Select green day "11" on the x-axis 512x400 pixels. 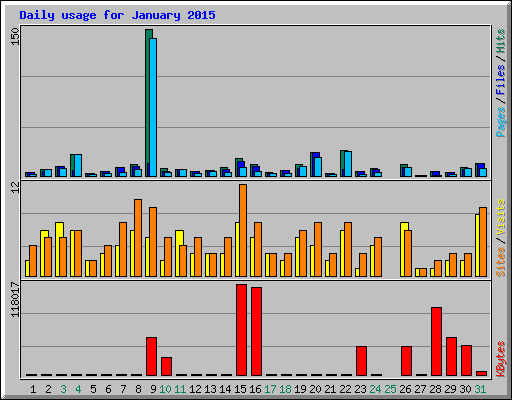180,389
